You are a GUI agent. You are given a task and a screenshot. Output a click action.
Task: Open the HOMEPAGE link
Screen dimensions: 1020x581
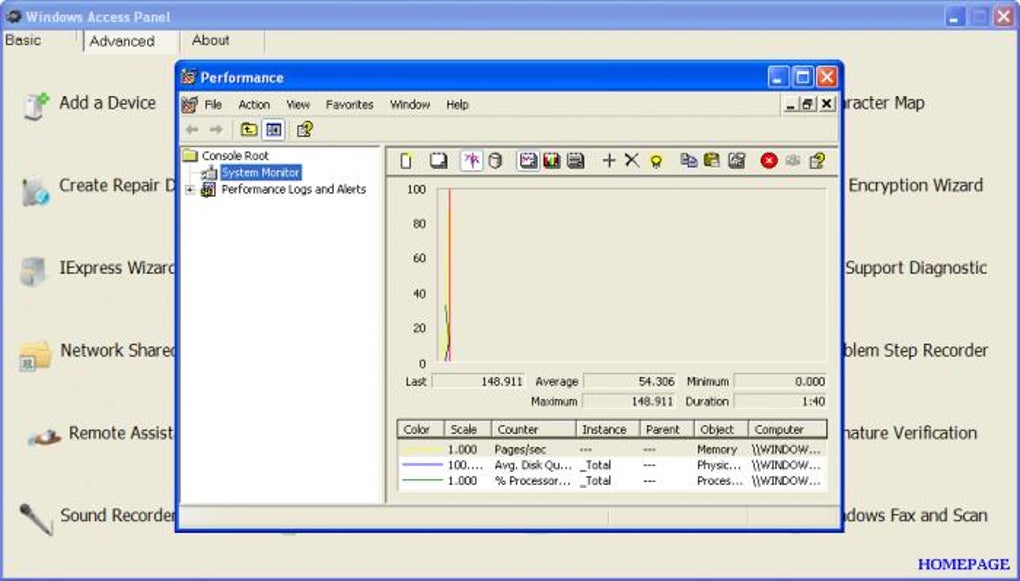coord(963,564)
